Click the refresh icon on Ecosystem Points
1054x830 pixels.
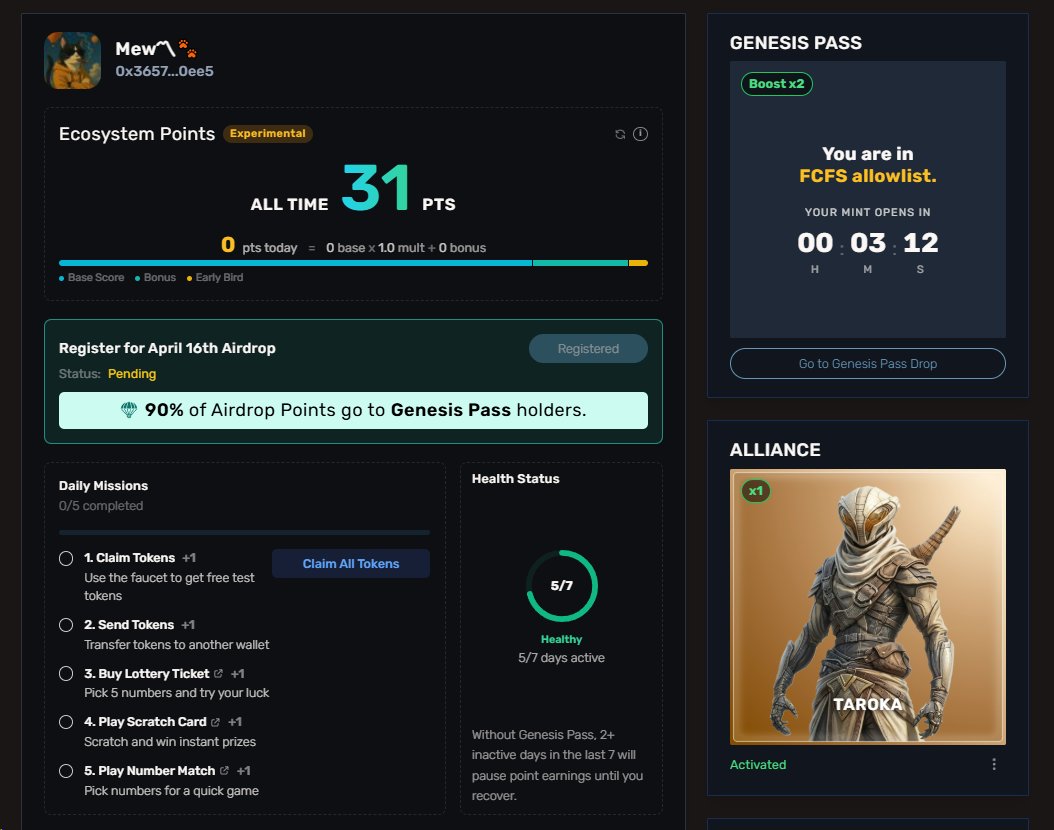pyautogui.click(x=620, y=133)
